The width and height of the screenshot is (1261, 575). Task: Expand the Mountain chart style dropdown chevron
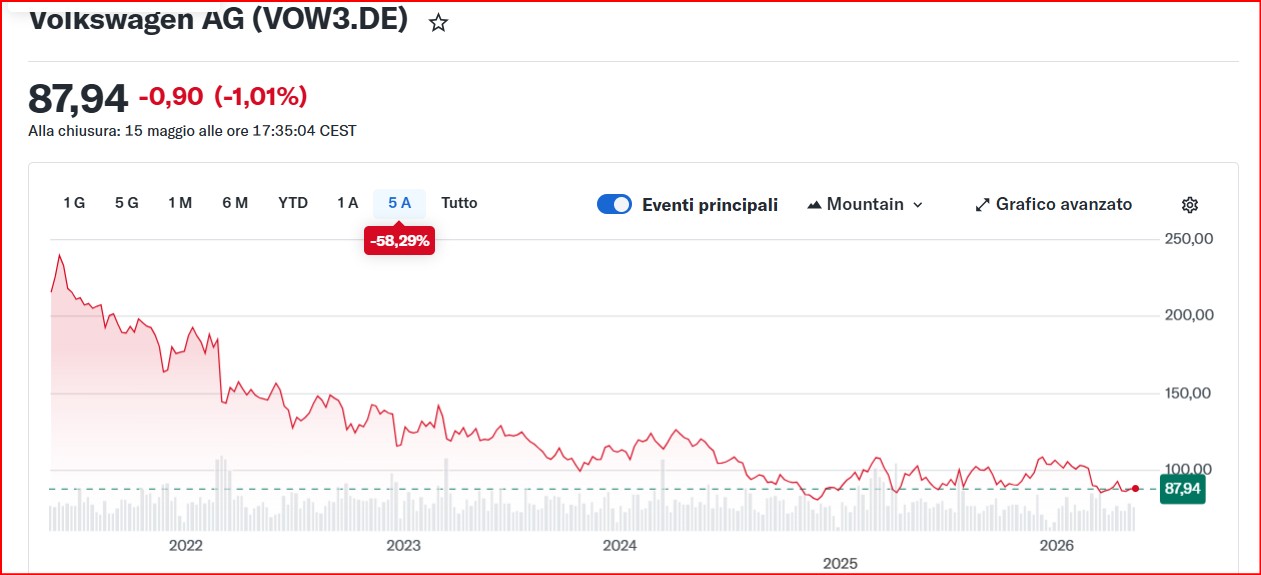tap(918, 205)
